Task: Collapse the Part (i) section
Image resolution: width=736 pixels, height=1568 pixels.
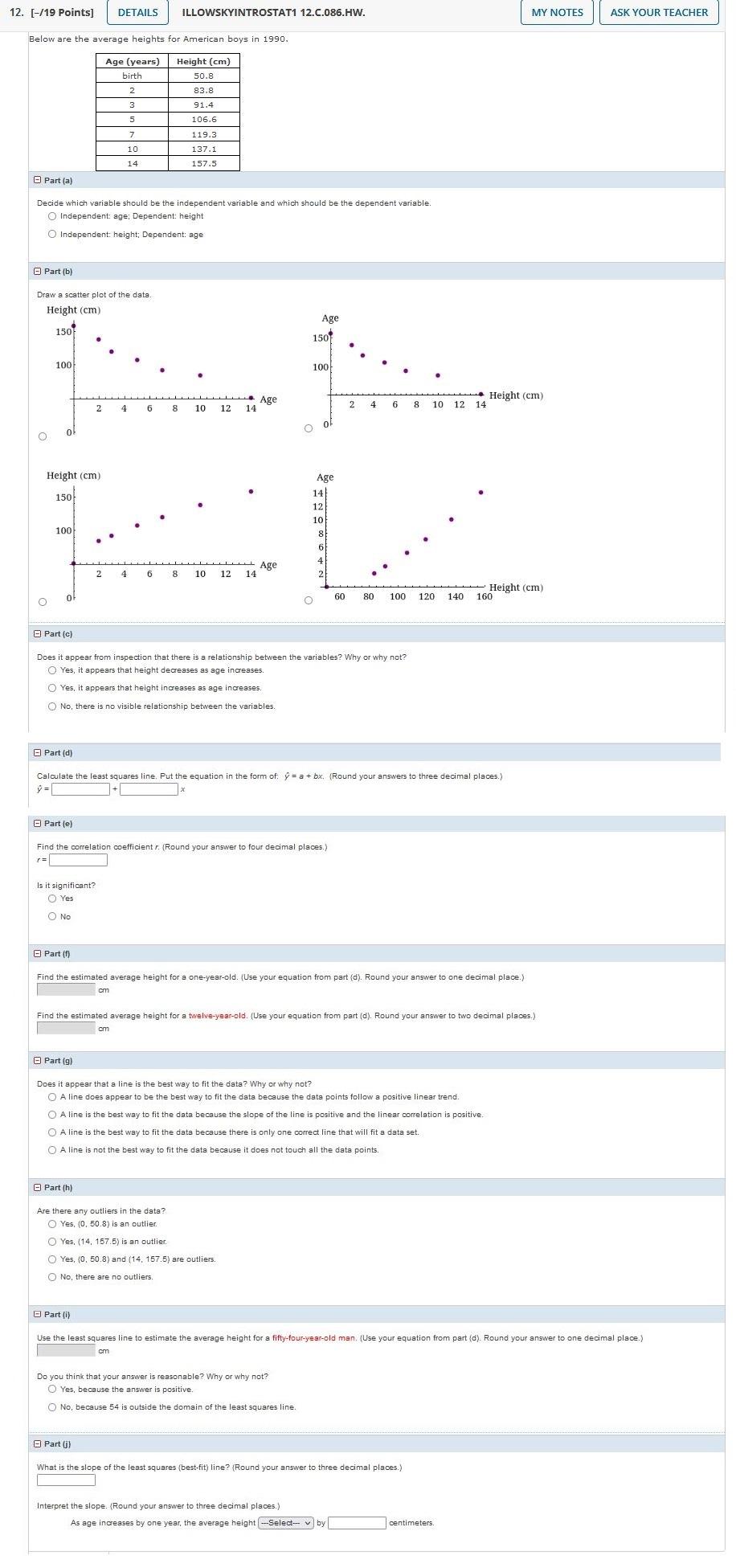Action: [37, 1314]
